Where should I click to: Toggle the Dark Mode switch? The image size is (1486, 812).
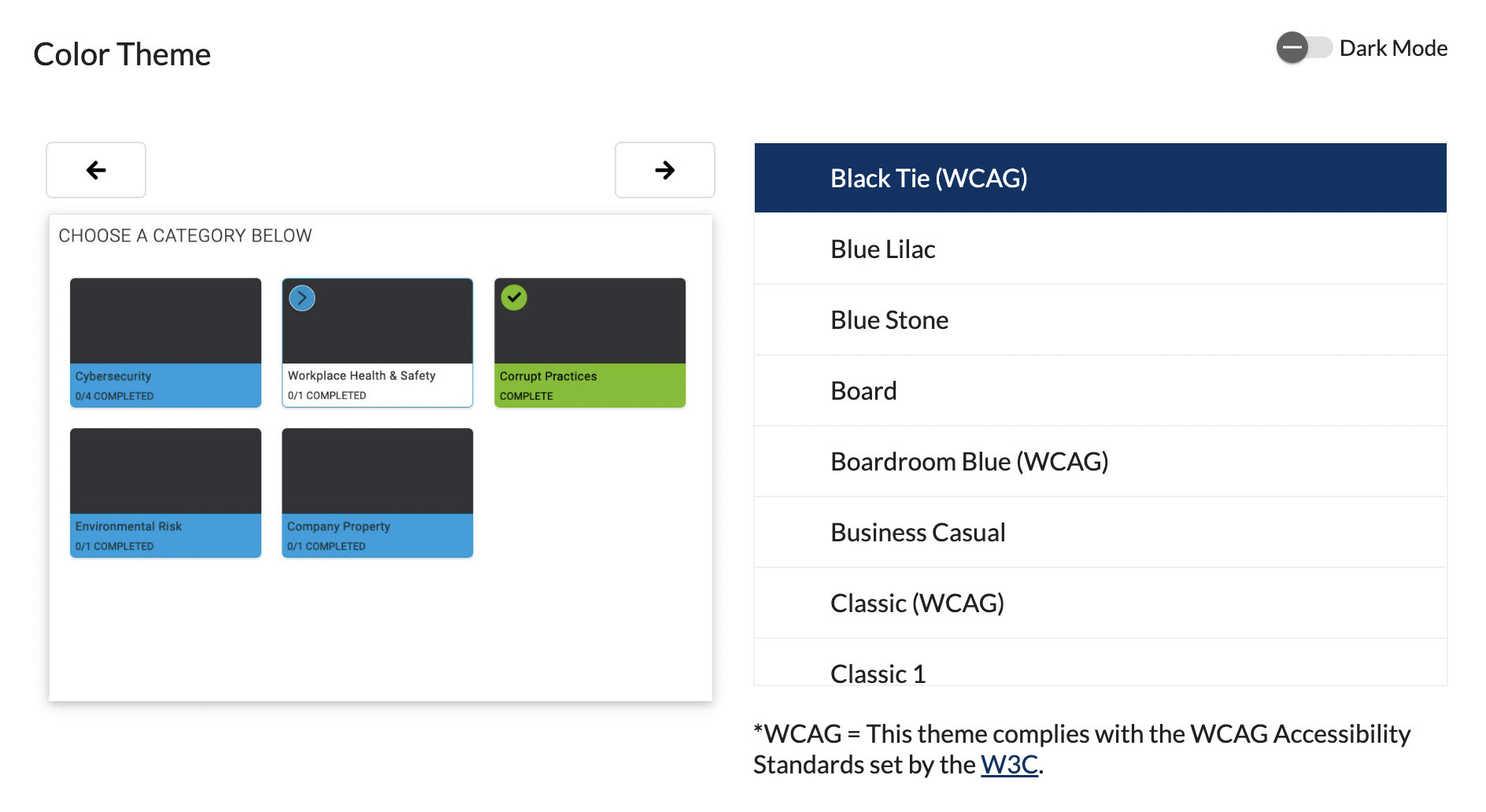(1303, 48)
